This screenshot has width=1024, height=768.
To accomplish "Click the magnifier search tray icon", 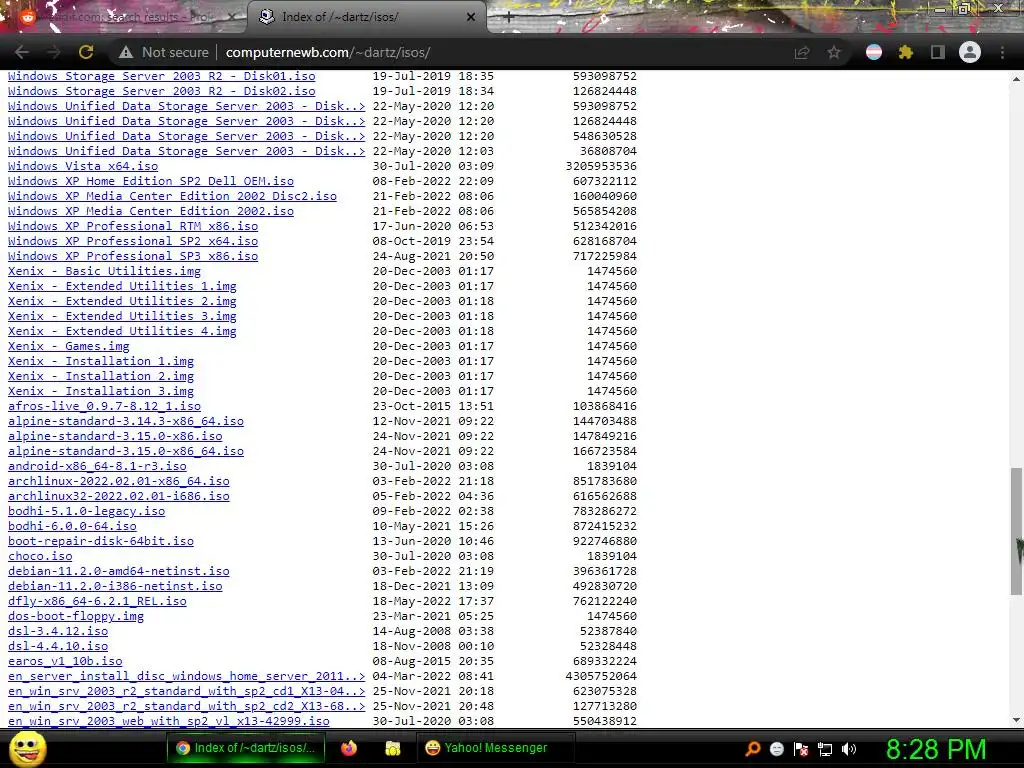I will coord(753,749).
